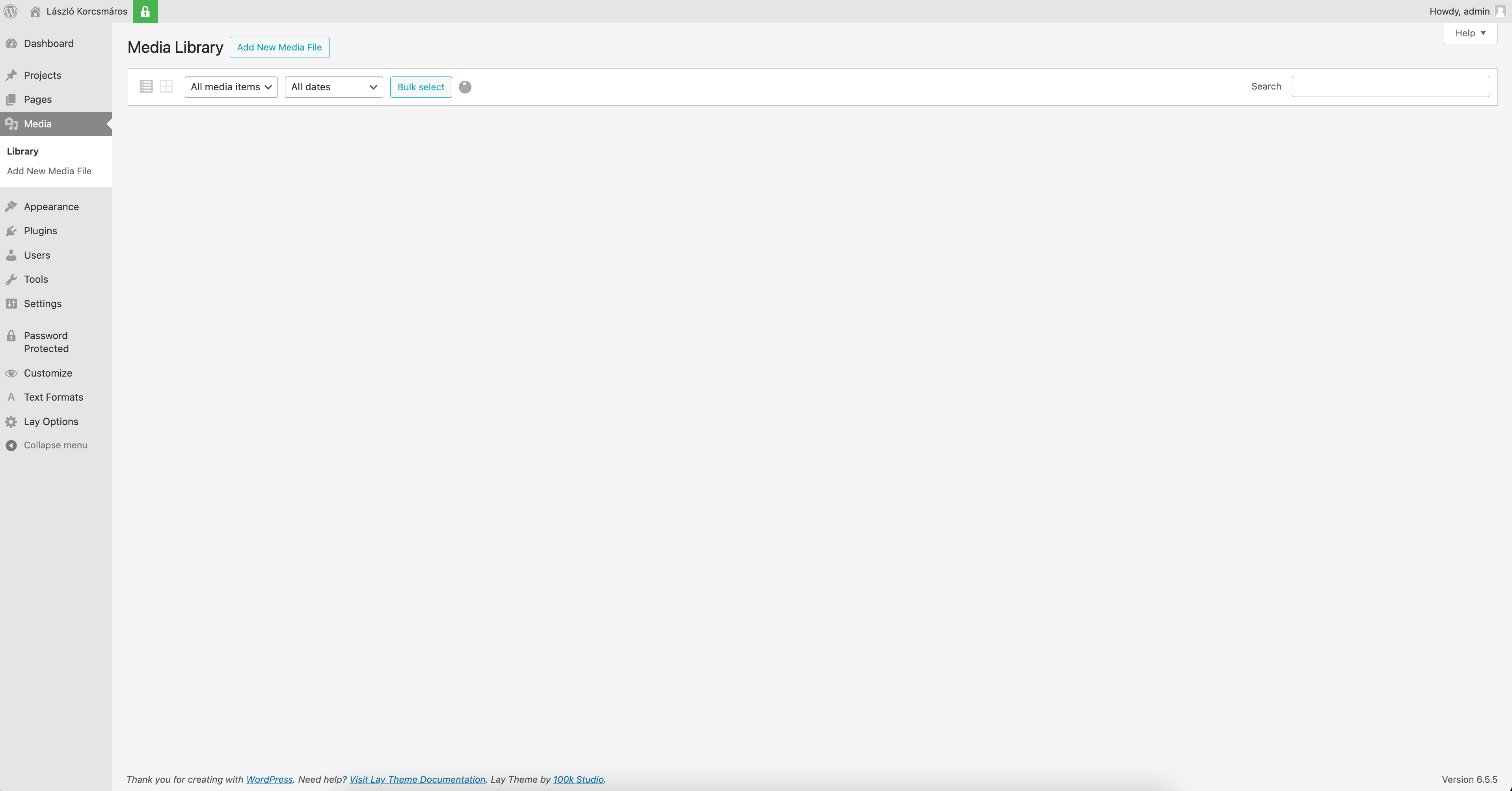Switch to list view icon
This screenshot has height=791, width=1512.
(x=146, y=87)
